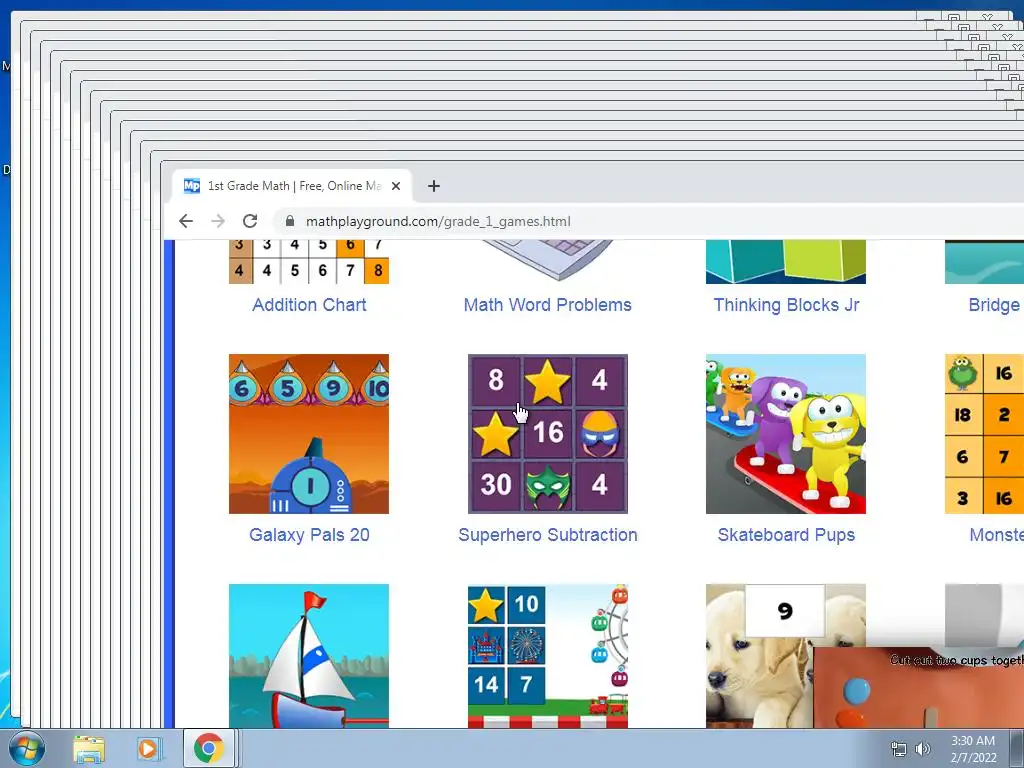Viewport: 1024px width, 768px height.
Task: Open the Superhero Subtraction link
Action: point(547,535)
